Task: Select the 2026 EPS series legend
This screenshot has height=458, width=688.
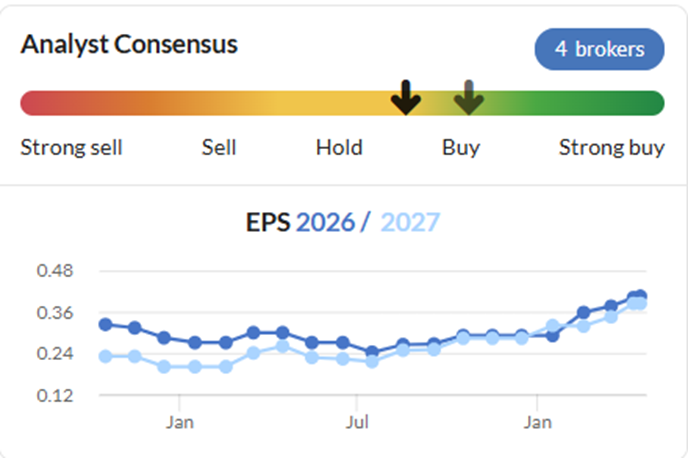Action: point(325,222)
